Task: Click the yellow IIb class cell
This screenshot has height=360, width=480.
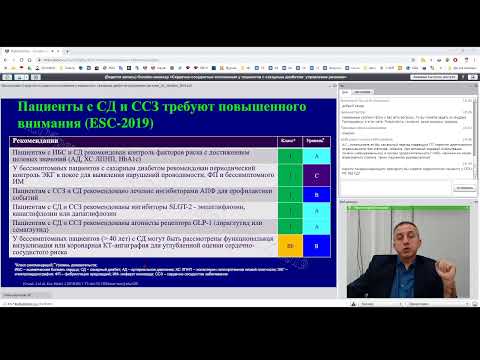Action: [290, 246]
